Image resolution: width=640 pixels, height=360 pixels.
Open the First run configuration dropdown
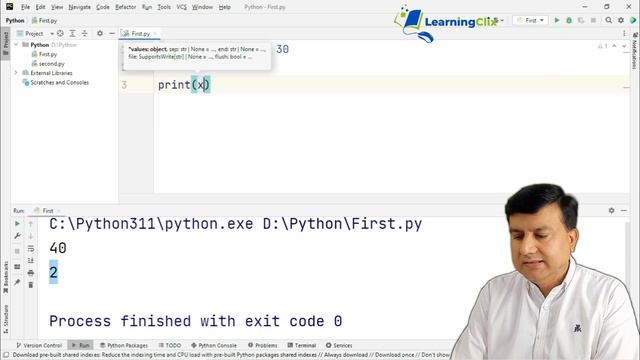(530, 20)
